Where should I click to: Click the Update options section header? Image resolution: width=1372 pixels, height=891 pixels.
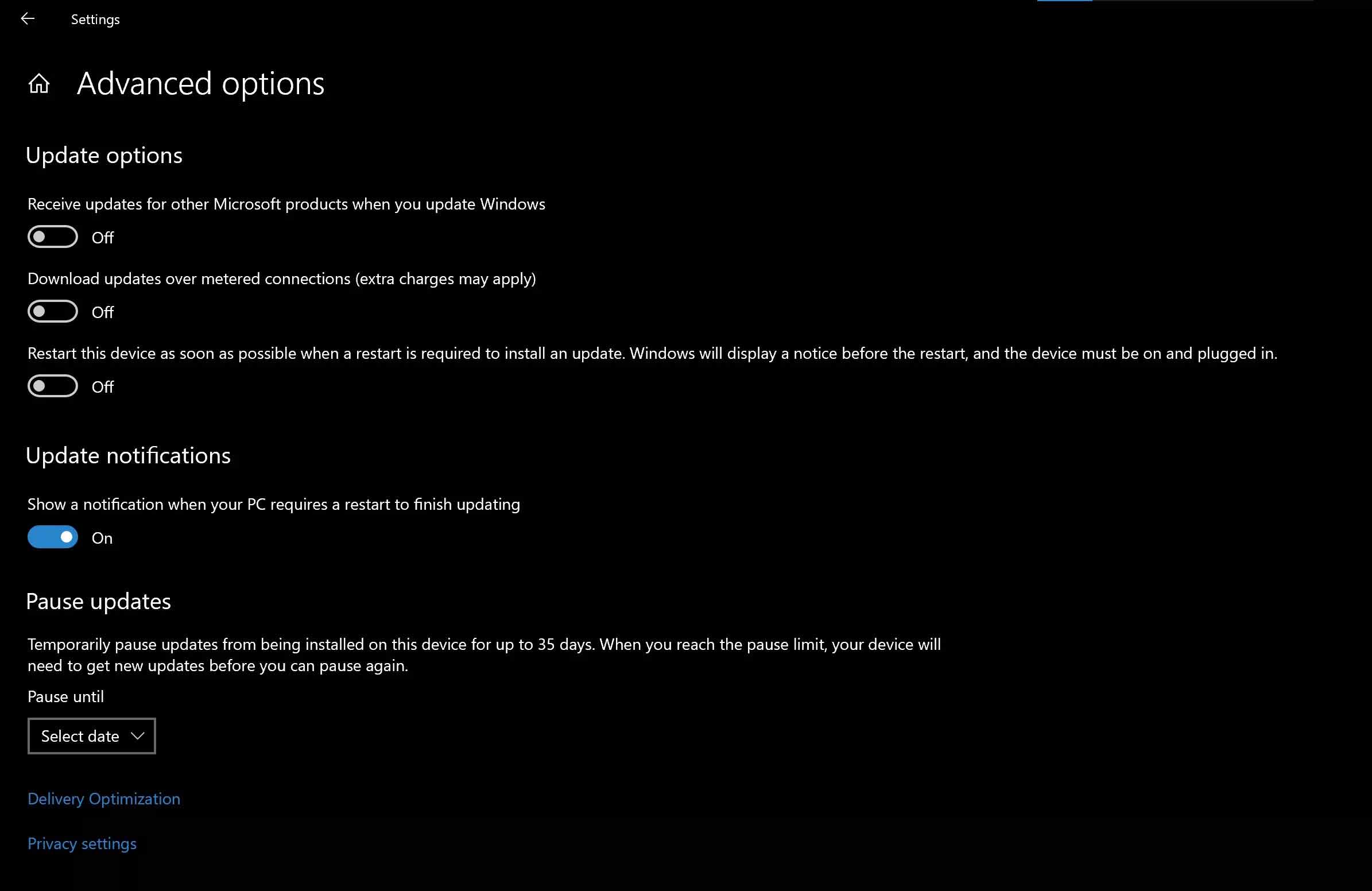click(104, 154)
